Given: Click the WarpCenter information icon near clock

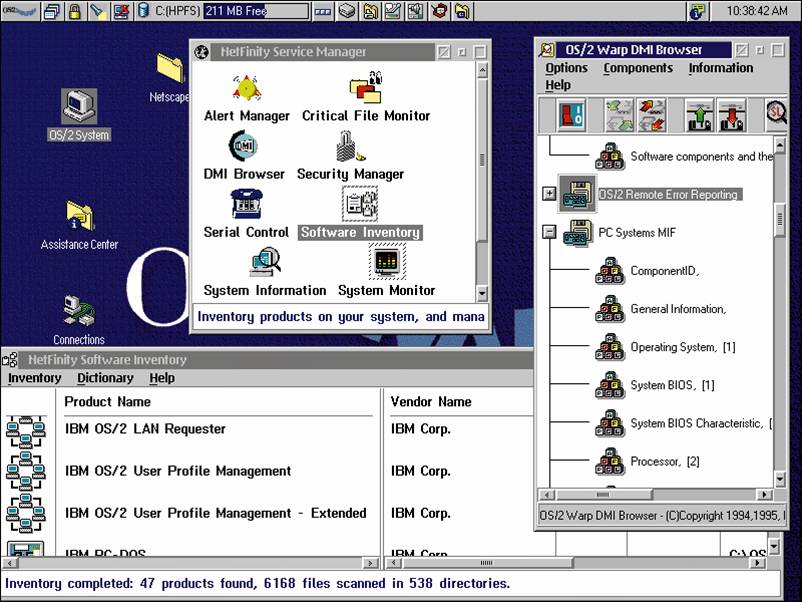Looking at the screenshot, I should tap(696, 11).
